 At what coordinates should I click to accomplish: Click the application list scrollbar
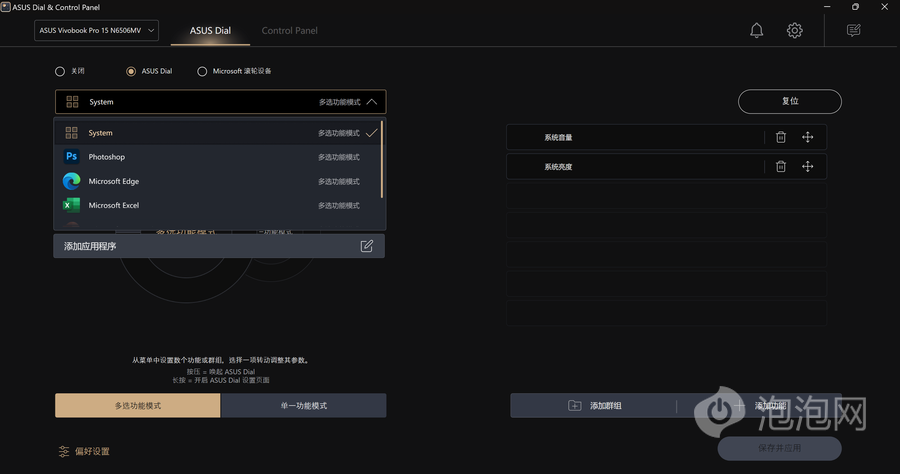(x=382, y=160)
